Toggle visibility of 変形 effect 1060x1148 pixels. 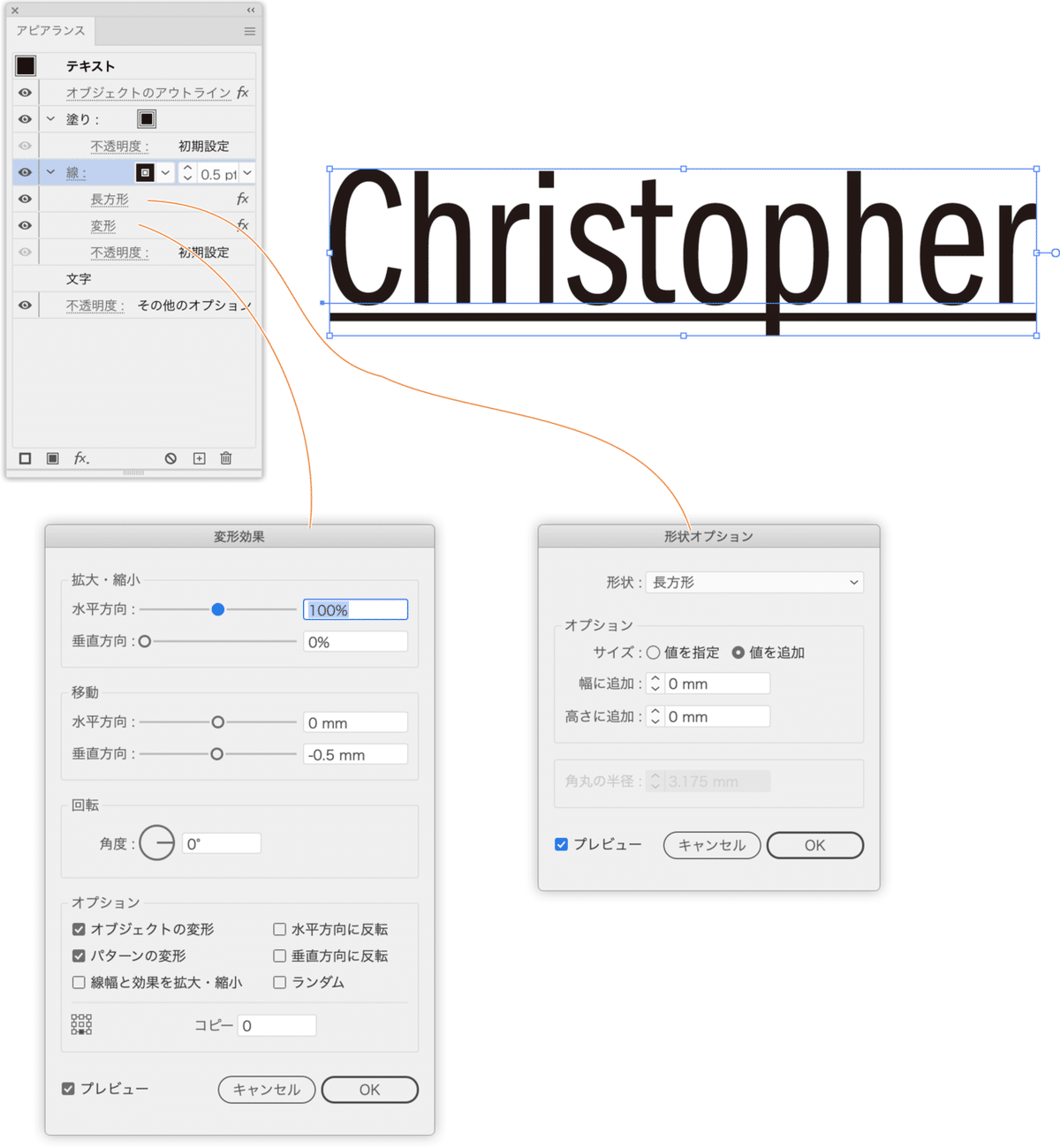click(x=25, y=225)
